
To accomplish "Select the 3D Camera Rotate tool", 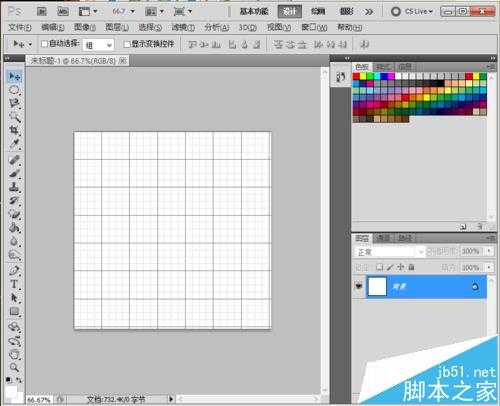I will tap(14, 341).
